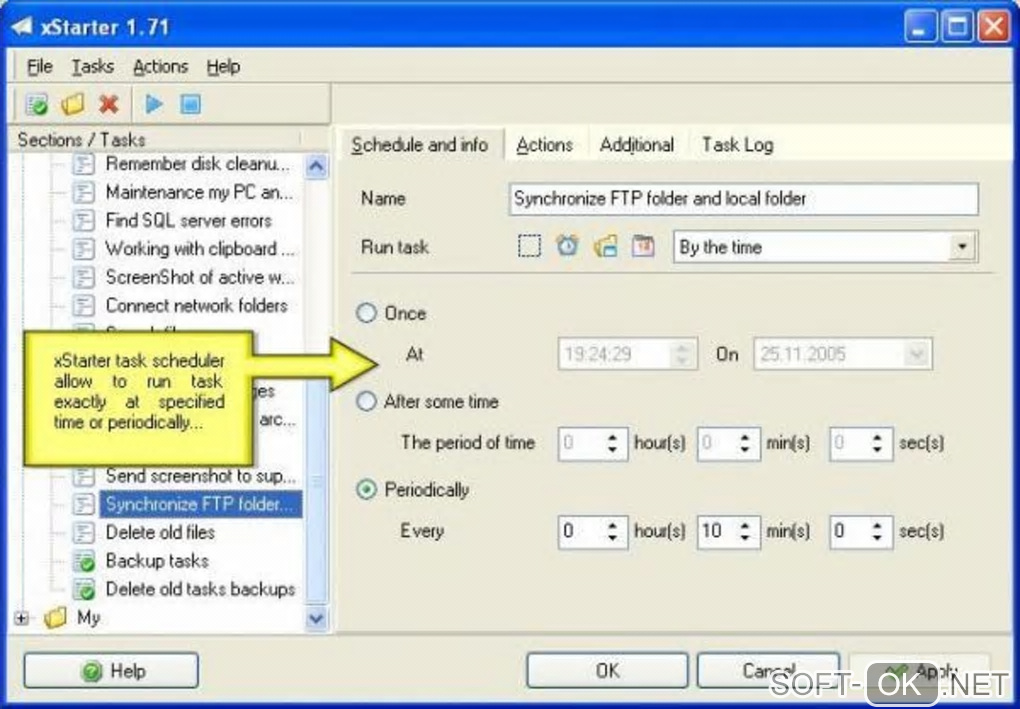Adjust the Every min(s) spinner showing 10

745,531
